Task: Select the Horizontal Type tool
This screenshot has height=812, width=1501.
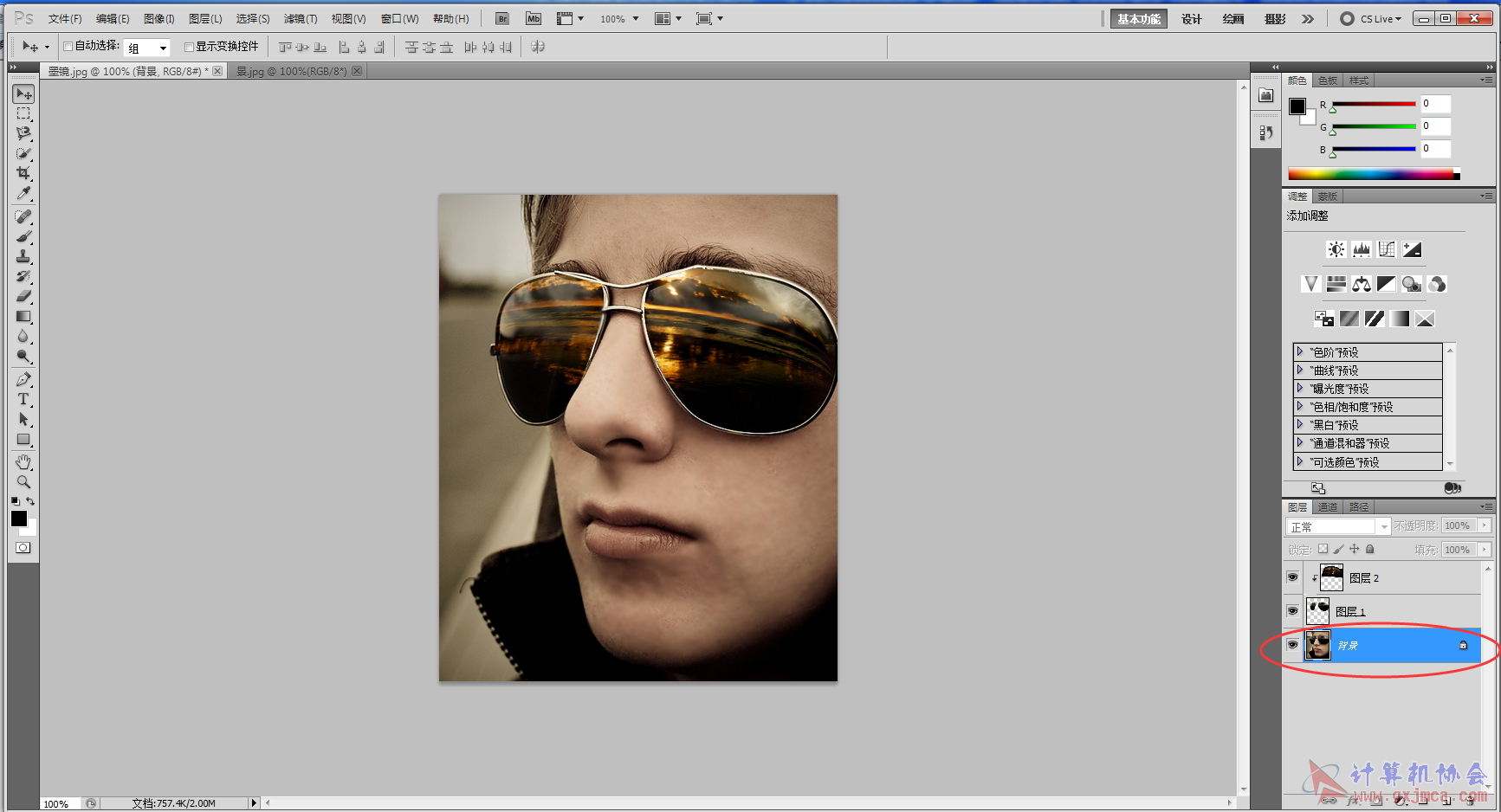Action: [x=23, y=399]
